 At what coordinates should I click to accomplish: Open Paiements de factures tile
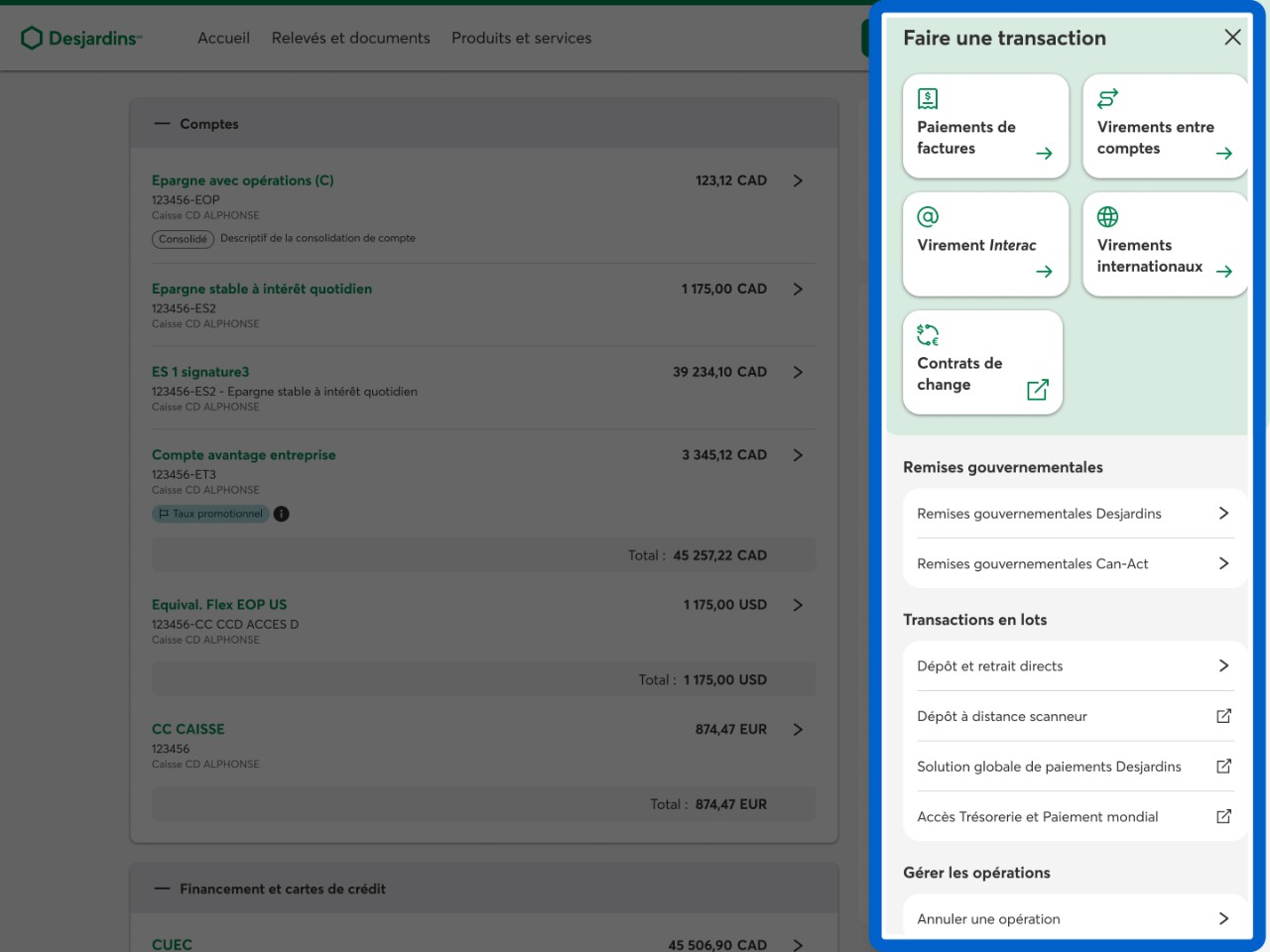click(984, 127)
